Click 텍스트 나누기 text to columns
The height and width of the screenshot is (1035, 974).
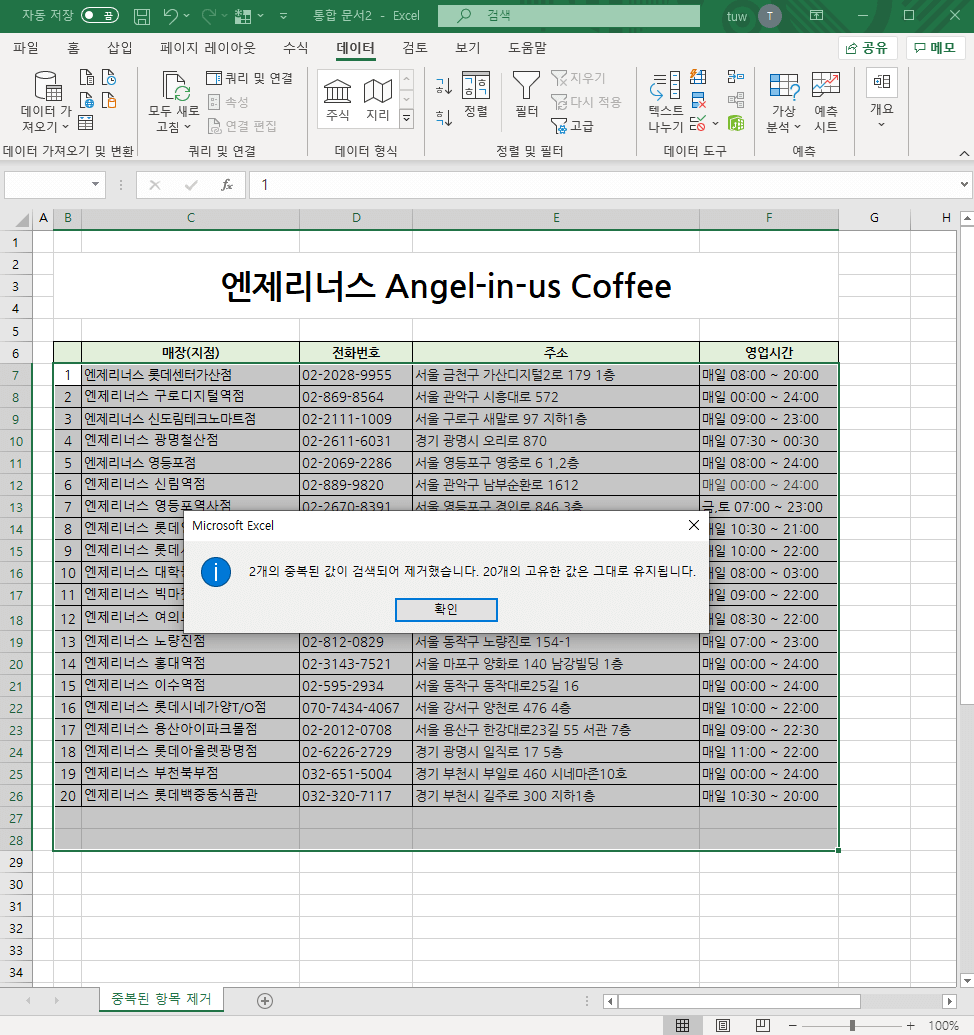(x=665, y=101)
